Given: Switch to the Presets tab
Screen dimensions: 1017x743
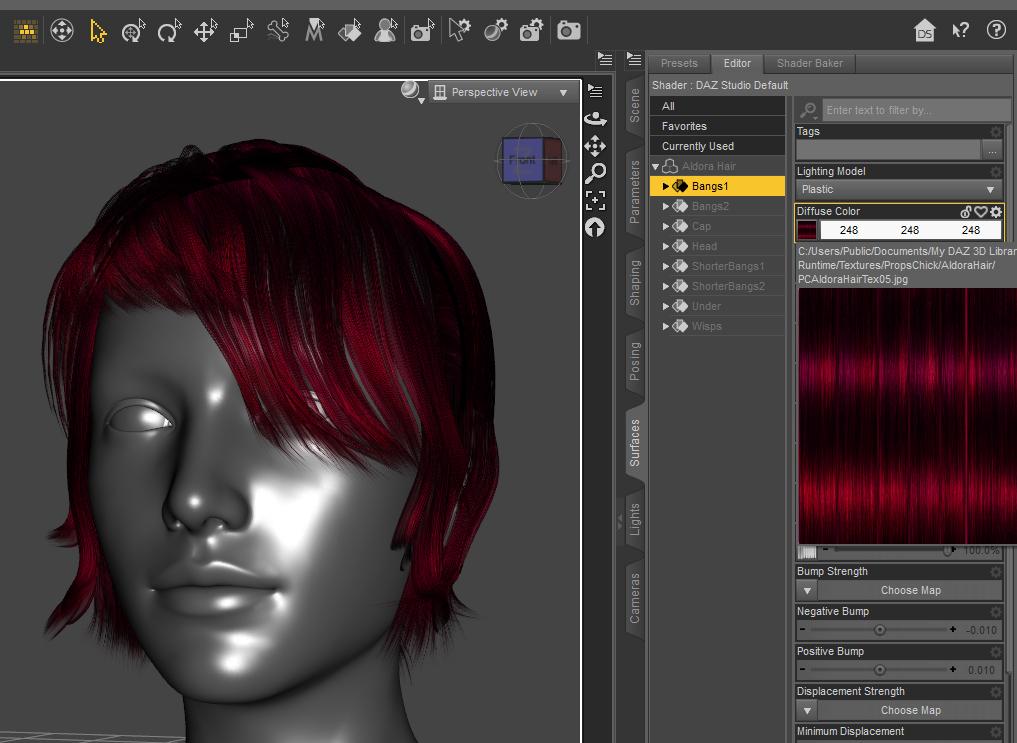Looking at the screenshot, I should [x=679, y=63].
